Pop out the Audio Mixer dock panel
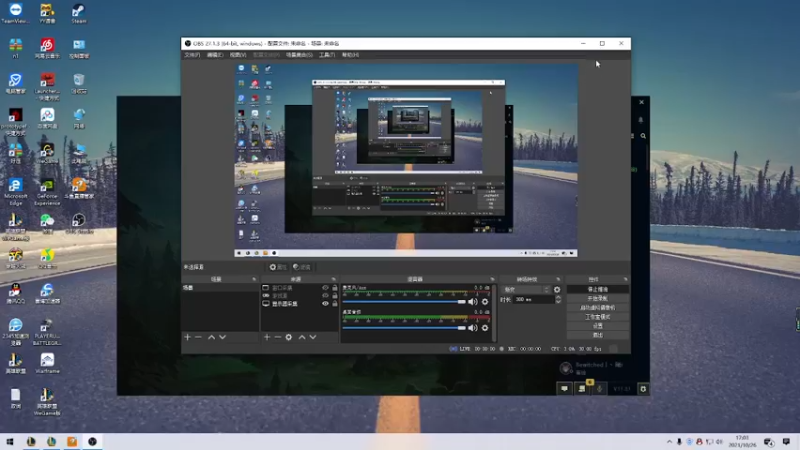 pos(492,280)
